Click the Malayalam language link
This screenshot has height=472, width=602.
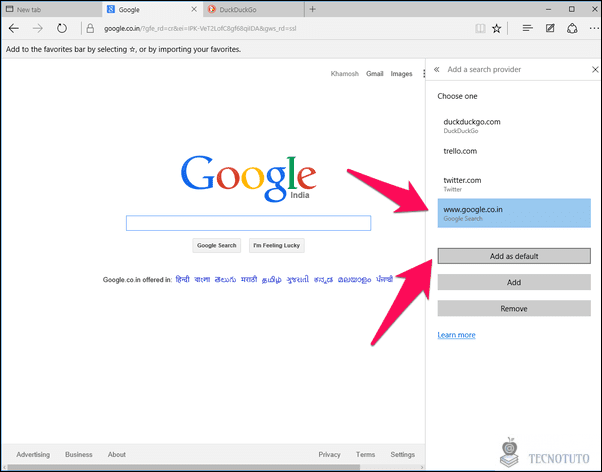tap(354, 280)
